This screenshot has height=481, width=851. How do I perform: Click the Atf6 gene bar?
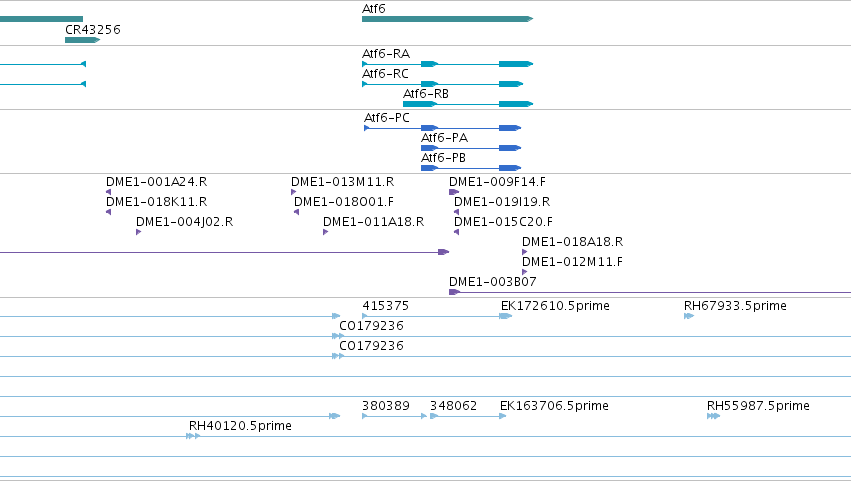[447, 19]
